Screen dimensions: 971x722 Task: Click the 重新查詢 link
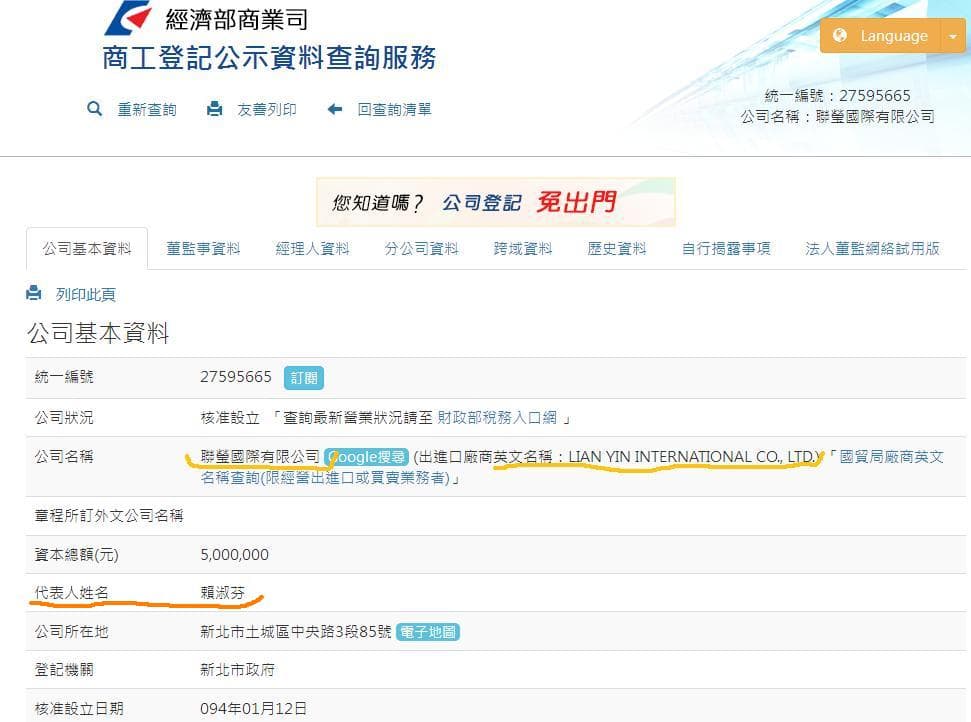[x=147, y=110]
